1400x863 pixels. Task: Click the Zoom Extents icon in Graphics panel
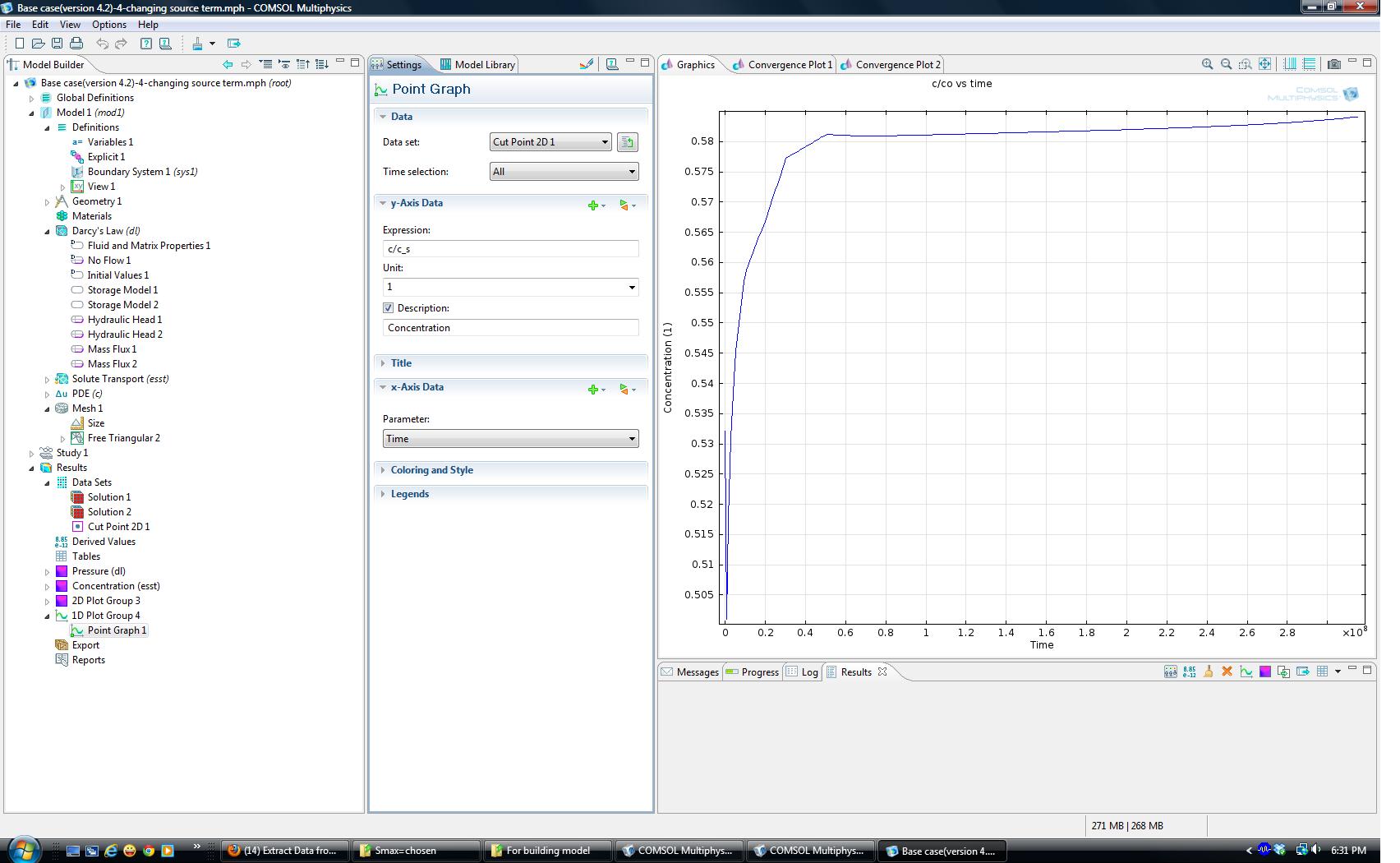coord(1264,64)
